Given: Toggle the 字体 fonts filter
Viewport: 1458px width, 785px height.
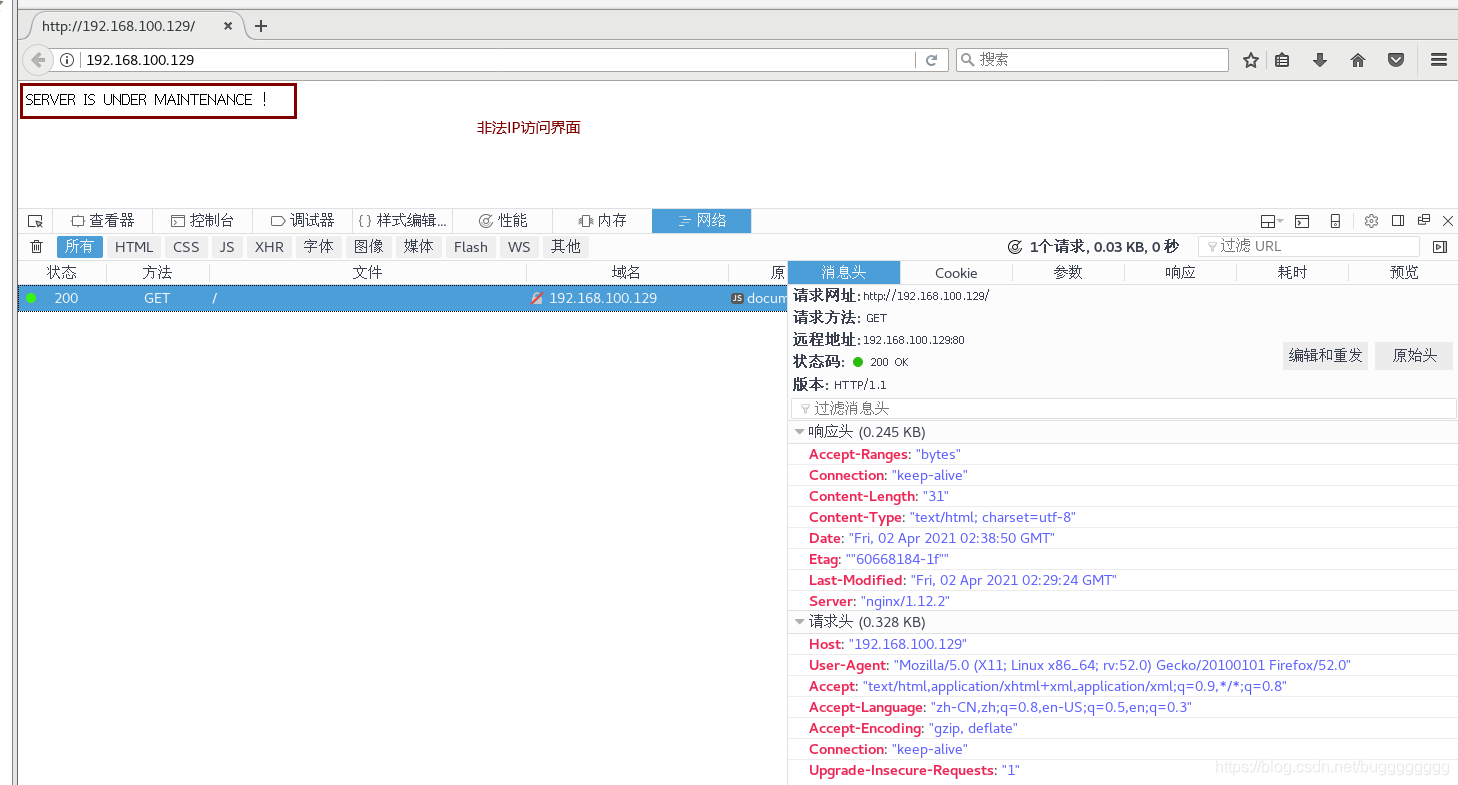Looking at the screenshot, I should pyautogui.click(x=319, y=247).
